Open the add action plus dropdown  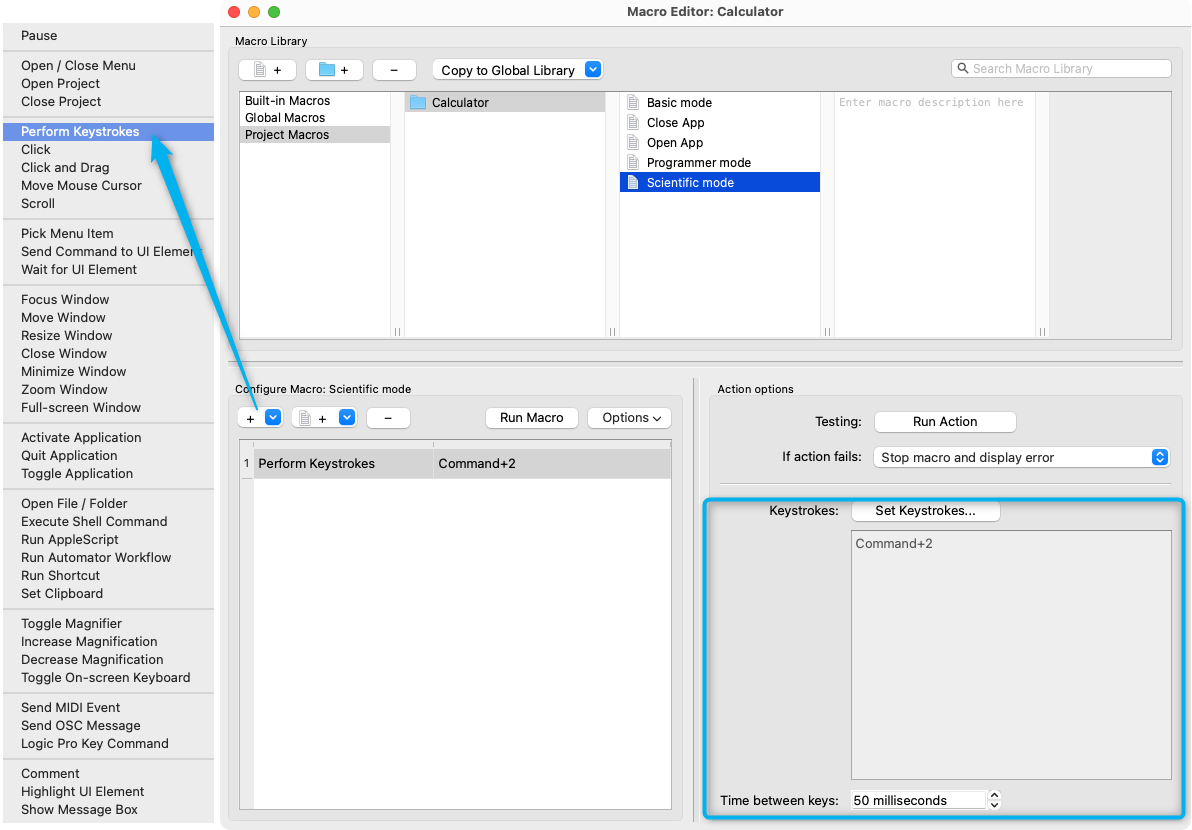click(272, 418)
